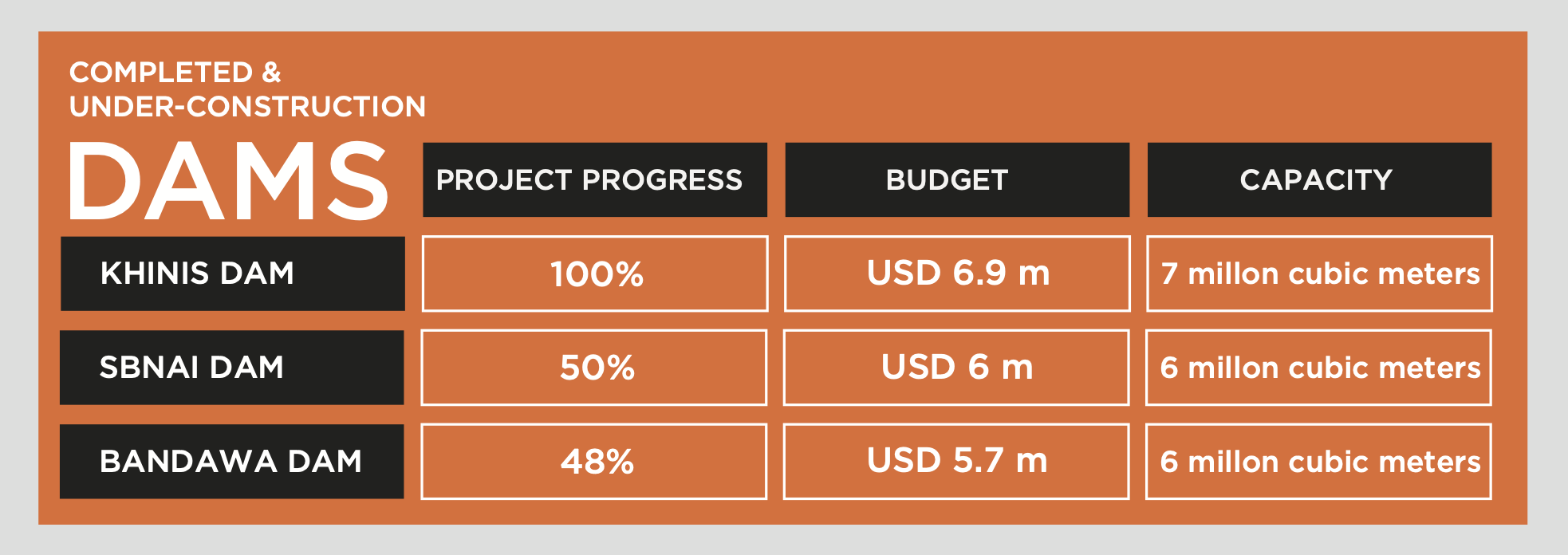Select the CAPACITY column header
Viewport: 1568px width, 555px height.
tap(1318, 180)
